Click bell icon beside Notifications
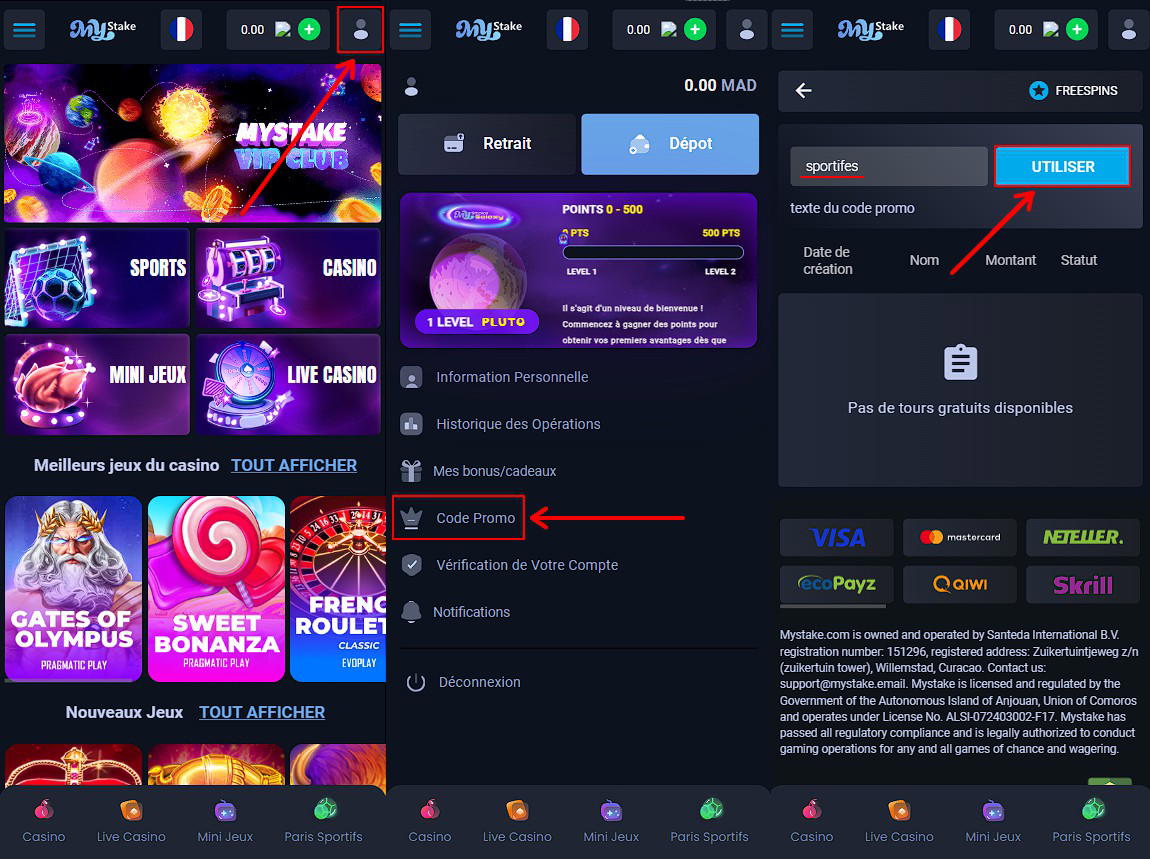The width and height of the screenshot is (1150, 859). [411, 611]
